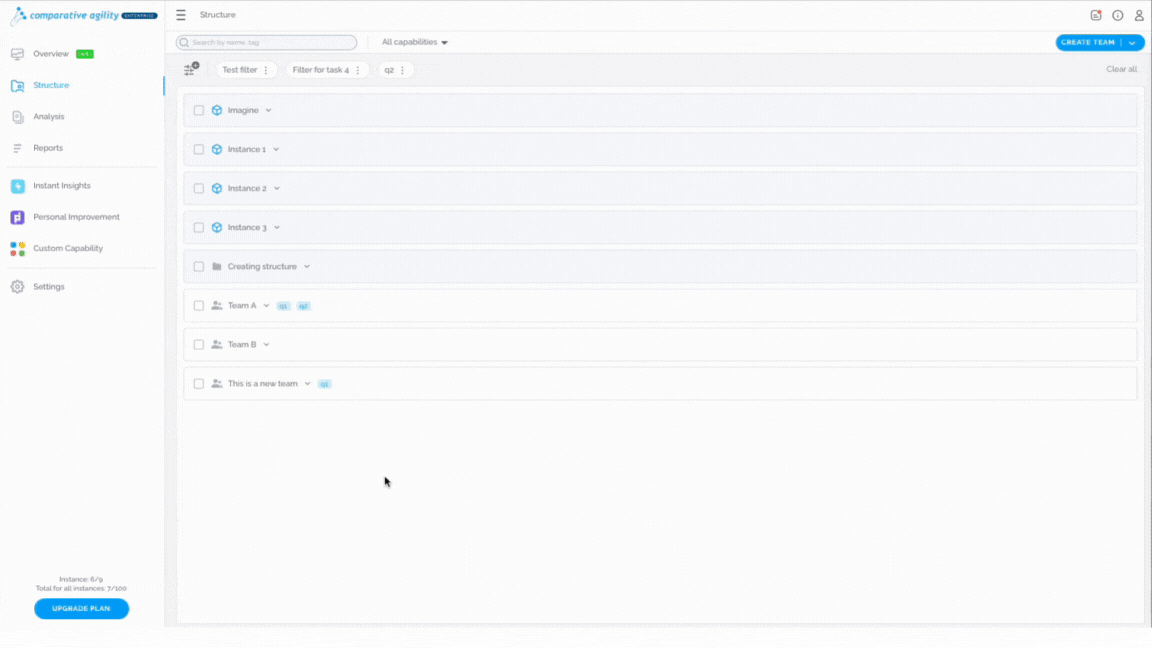Open Custom Capability in sidebar
Screen dimensions: 1152x648
[x=68, y=248]
